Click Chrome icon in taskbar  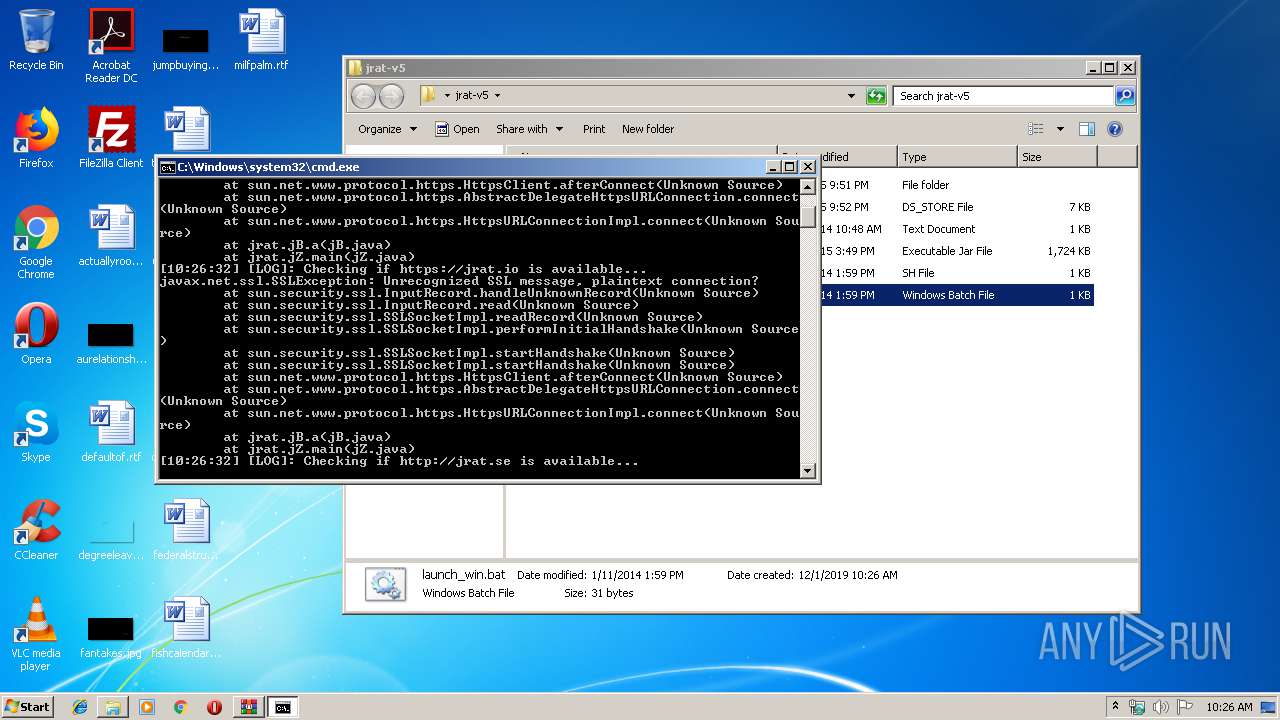coord(180,707)
